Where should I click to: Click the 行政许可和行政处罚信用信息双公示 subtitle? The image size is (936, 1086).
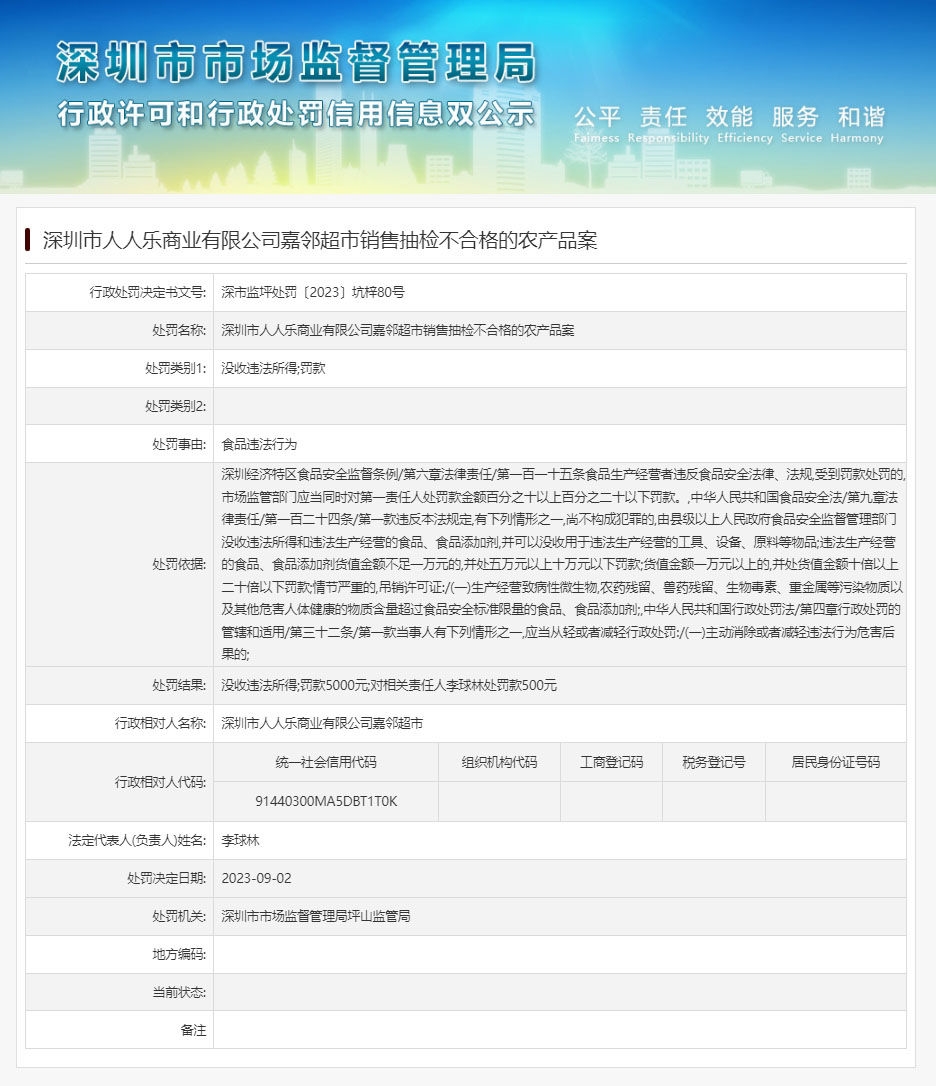296,114
